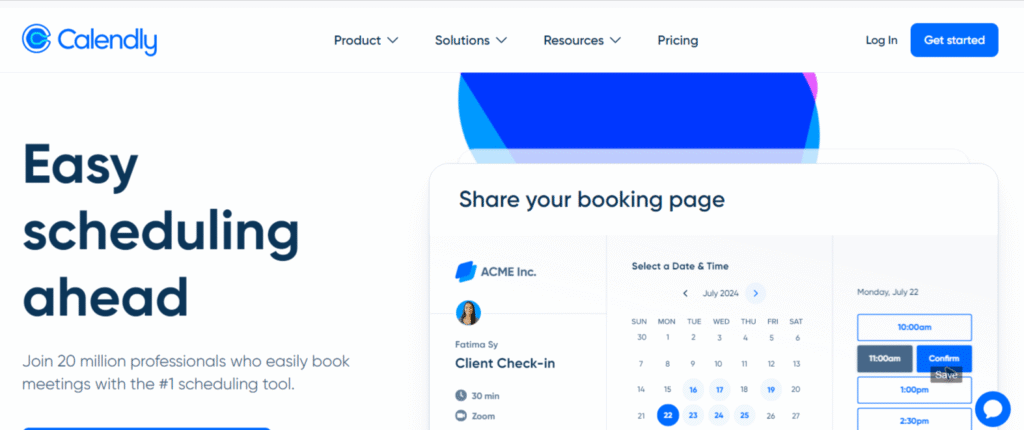Click the Get started button

[x=954, y=40]
